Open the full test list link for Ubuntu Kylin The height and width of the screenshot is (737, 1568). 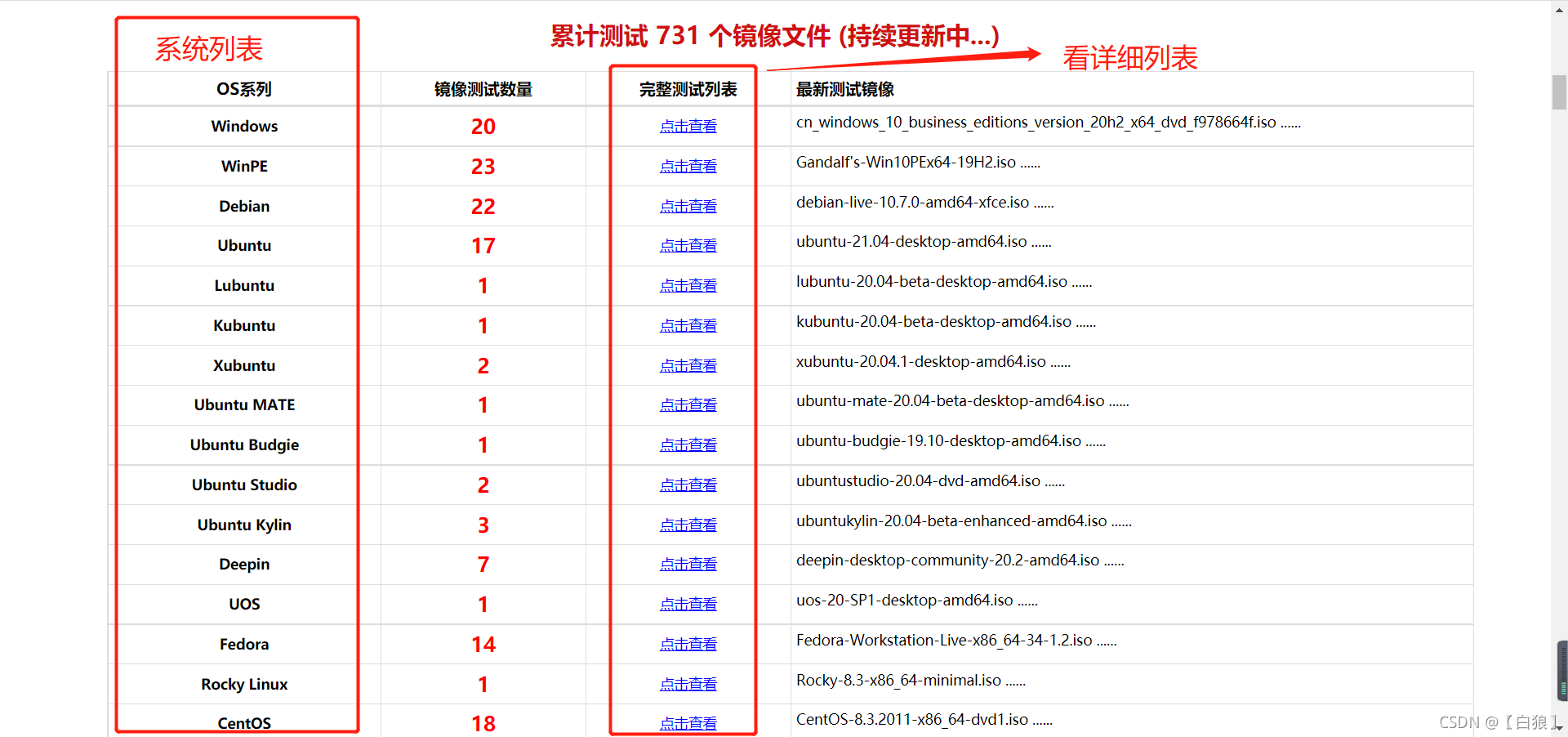point(688,525)
